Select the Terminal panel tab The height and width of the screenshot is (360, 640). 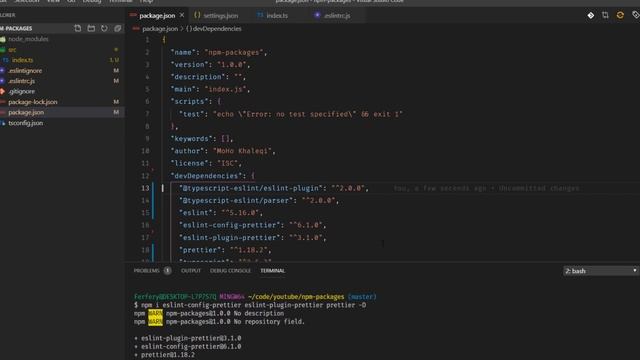(x=273, y=271)
